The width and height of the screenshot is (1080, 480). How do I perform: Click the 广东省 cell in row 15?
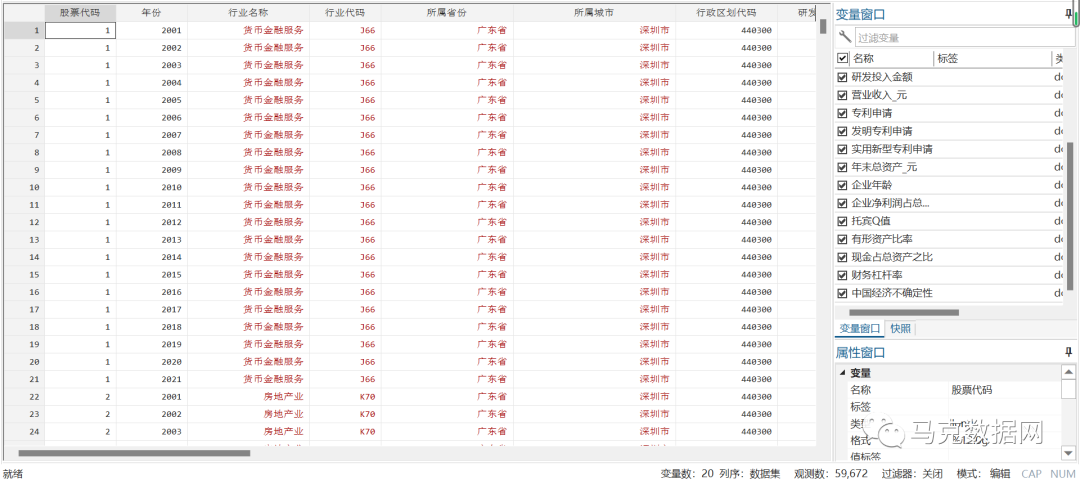pyautogui.click(x=447, y=275)
